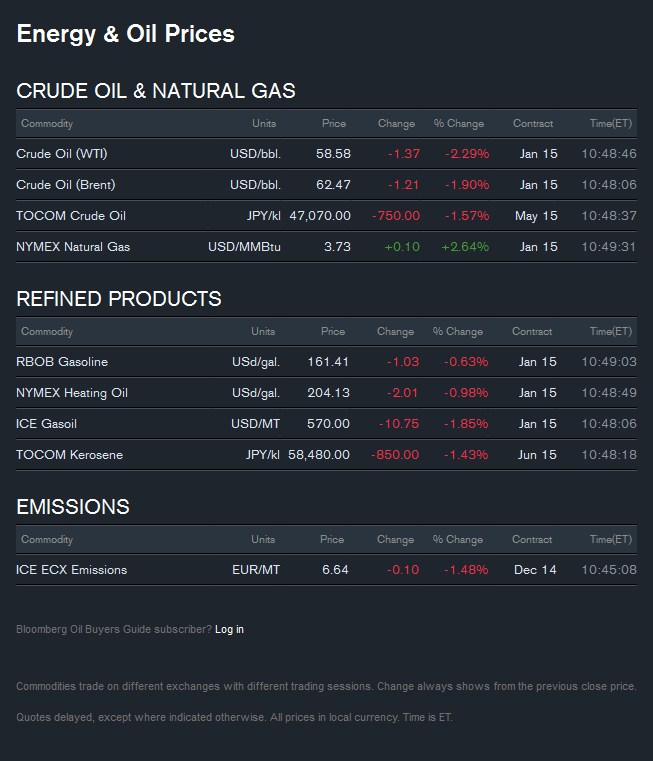Click NYMEX Heating Oil entry
Viewport: 653px width, 761px height.
point(72,393)
